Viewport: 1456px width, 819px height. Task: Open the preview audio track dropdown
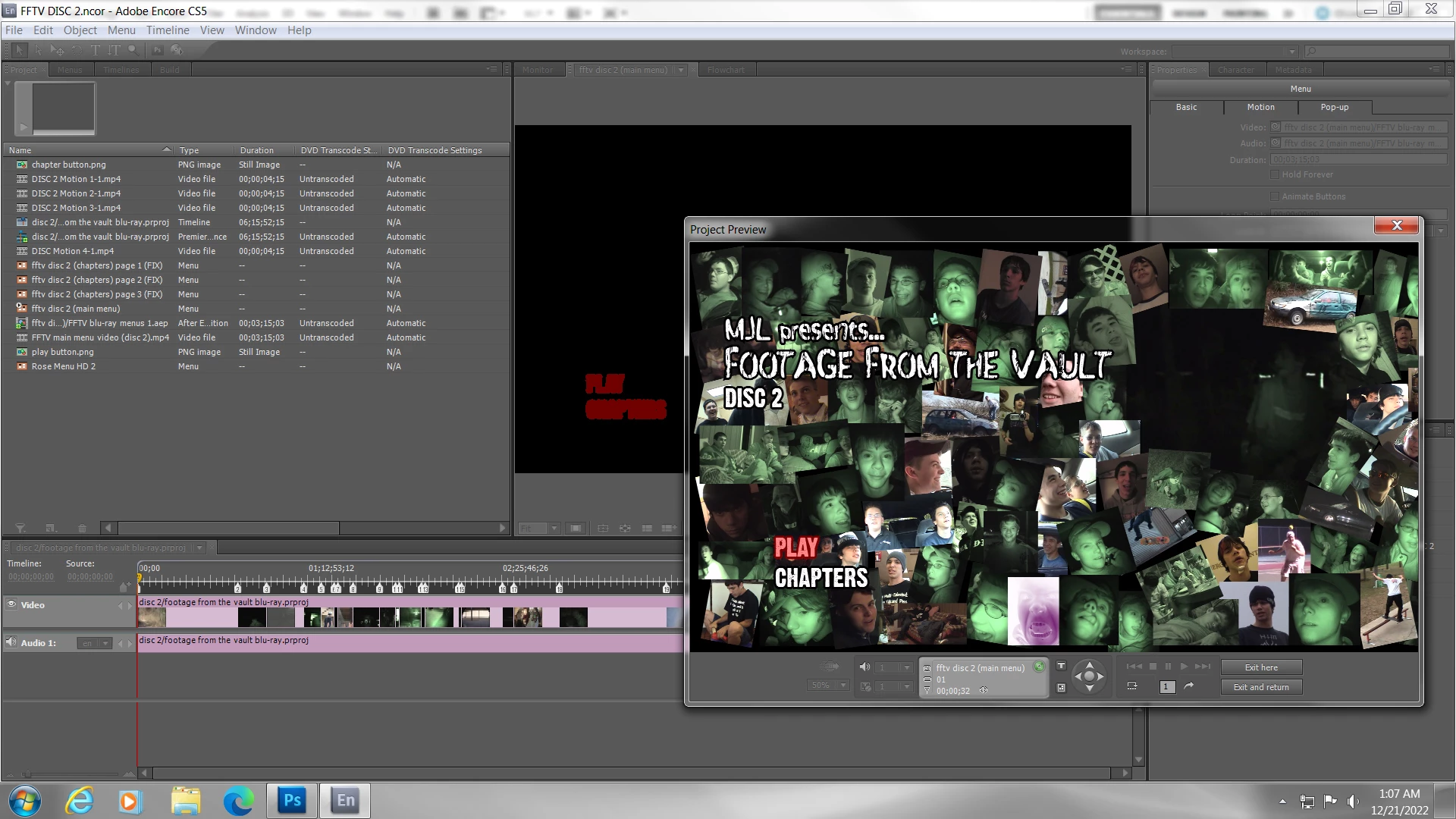[x=906, y=667]
